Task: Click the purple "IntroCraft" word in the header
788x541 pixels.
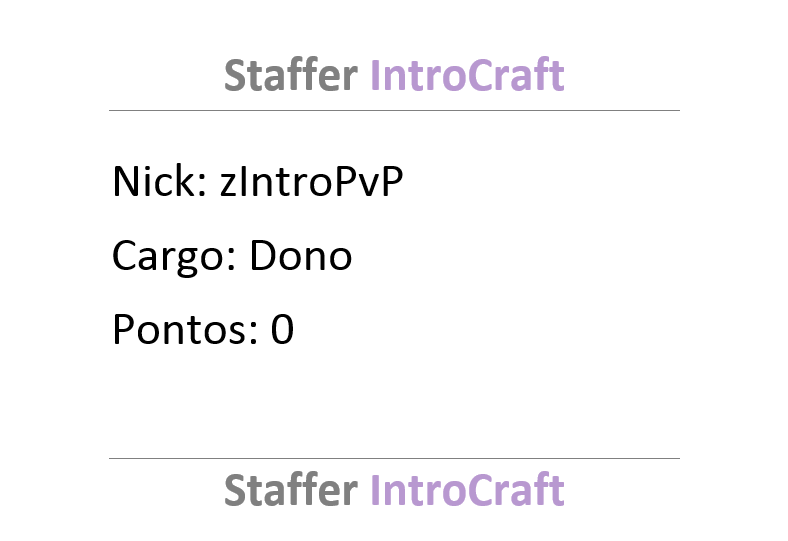Action: click(467, 75)
